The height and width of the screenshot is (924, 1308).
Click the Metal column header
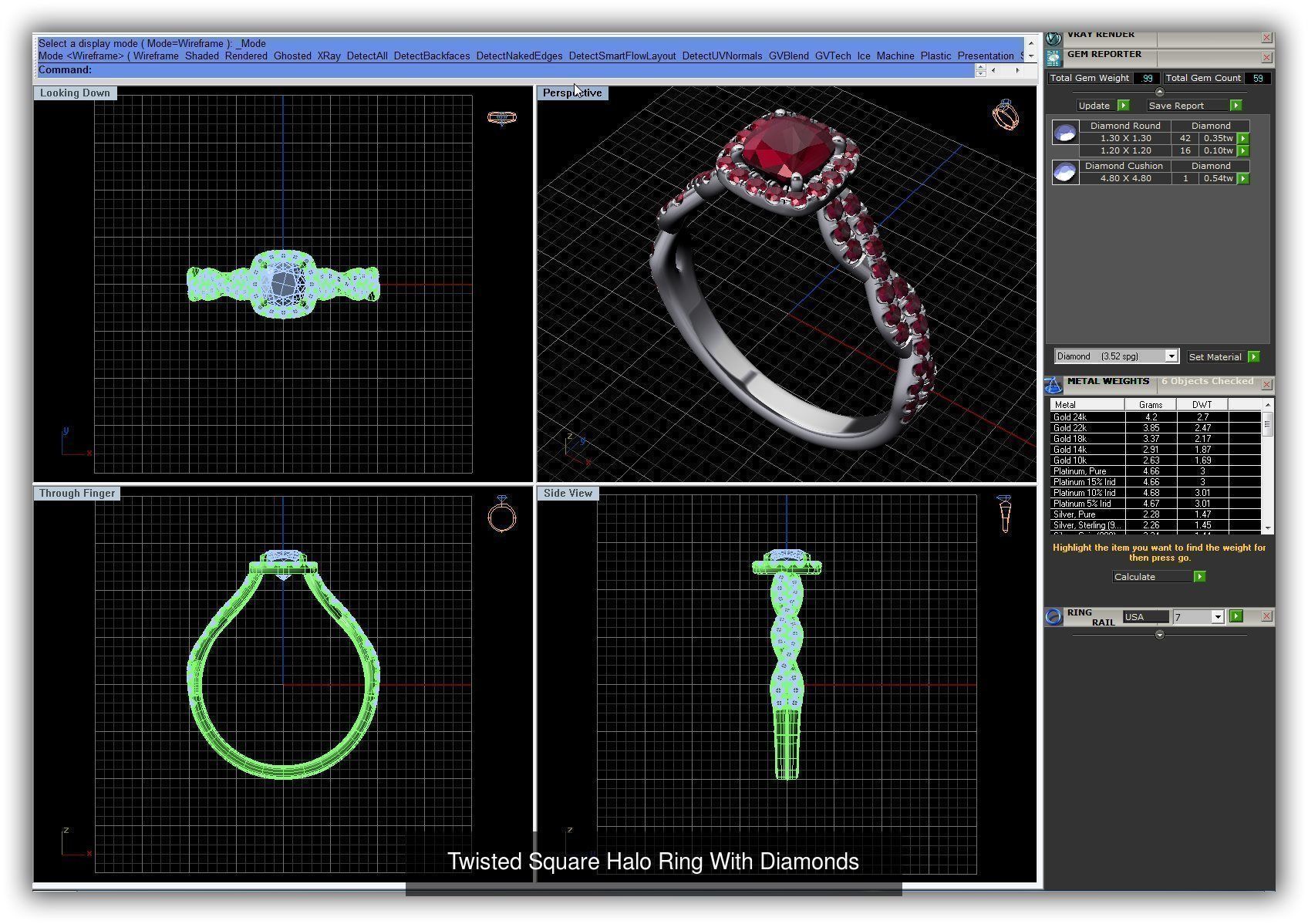(1087, 405)
